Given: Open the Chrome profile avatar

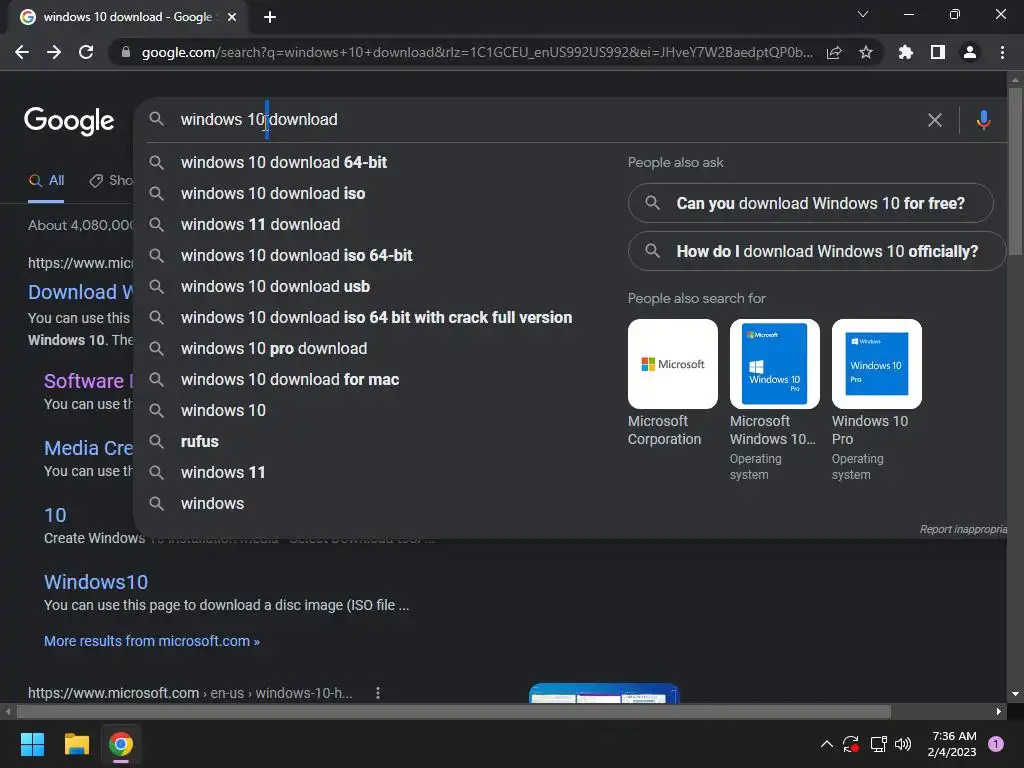Looking at the screenshot, I should pyautogui.click(x=970, y=52).
